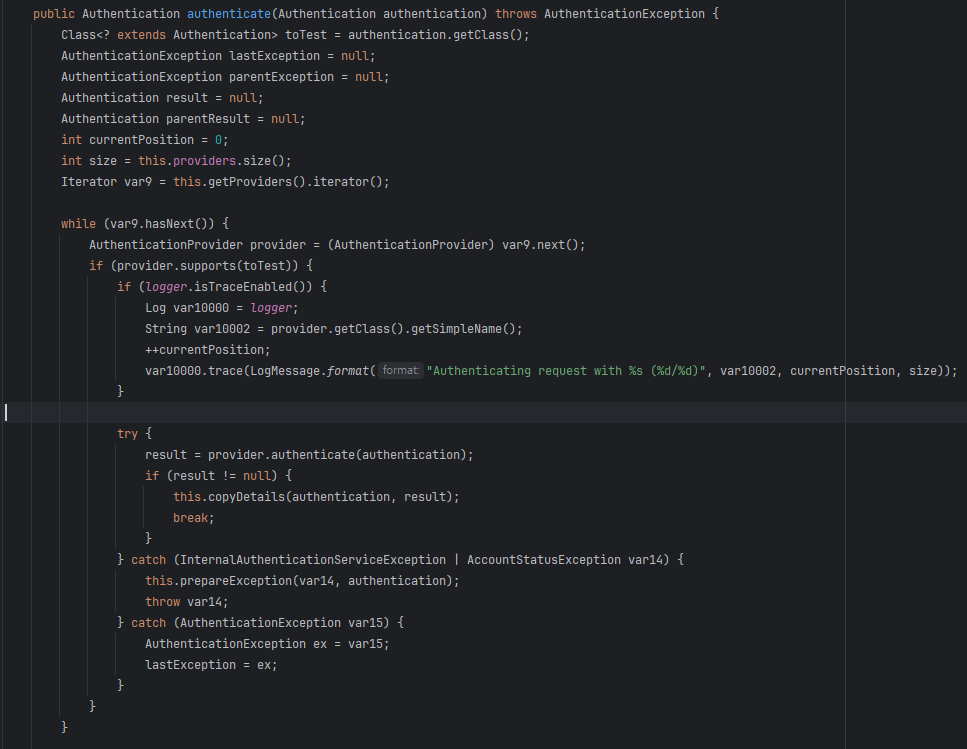Click the purple providers field reference
Screen dimensions: 967x749
pos(204,161)
